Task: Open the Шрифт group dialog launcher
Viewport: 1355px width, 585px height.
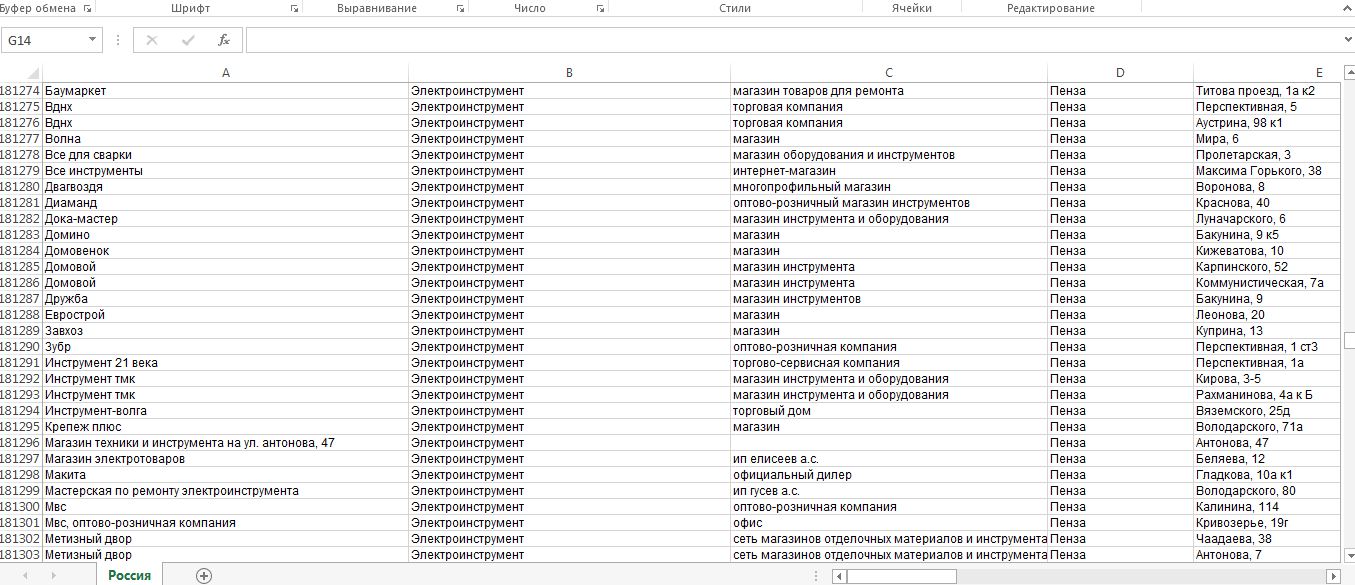Action: pyautogui.click(x=294, y=8)
